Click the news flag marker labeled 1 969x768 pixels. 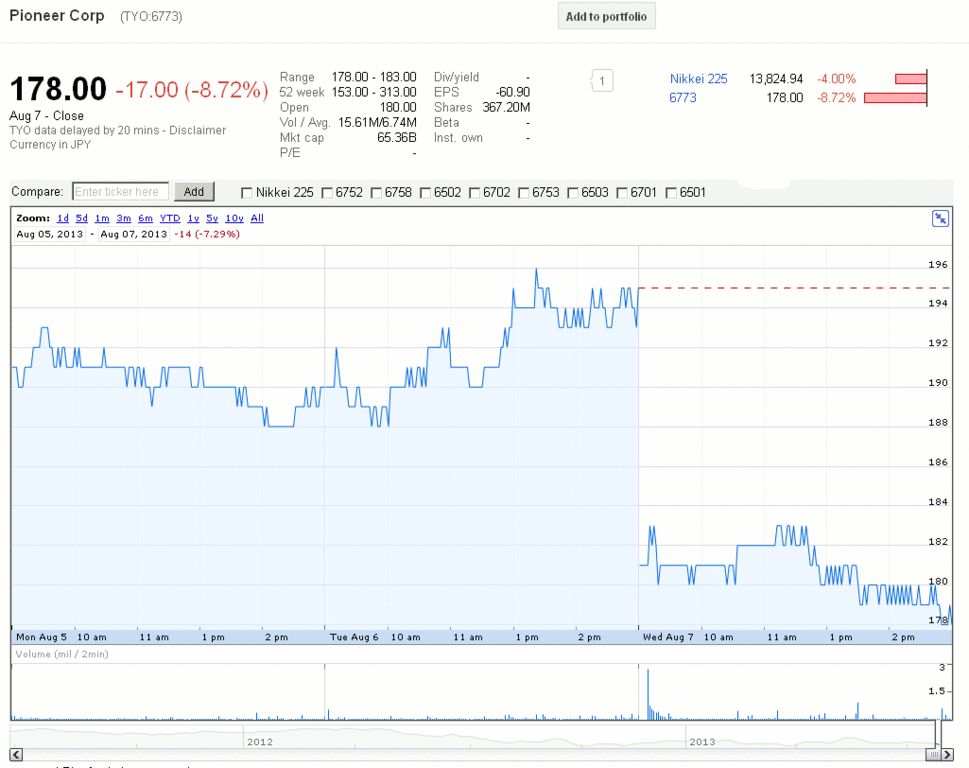602,81
